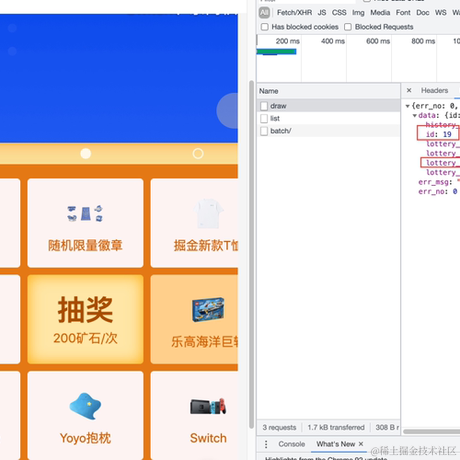This screenshot has width=460, height=460.
Task: Select the All network filter
Action: (x=264, y=13)
